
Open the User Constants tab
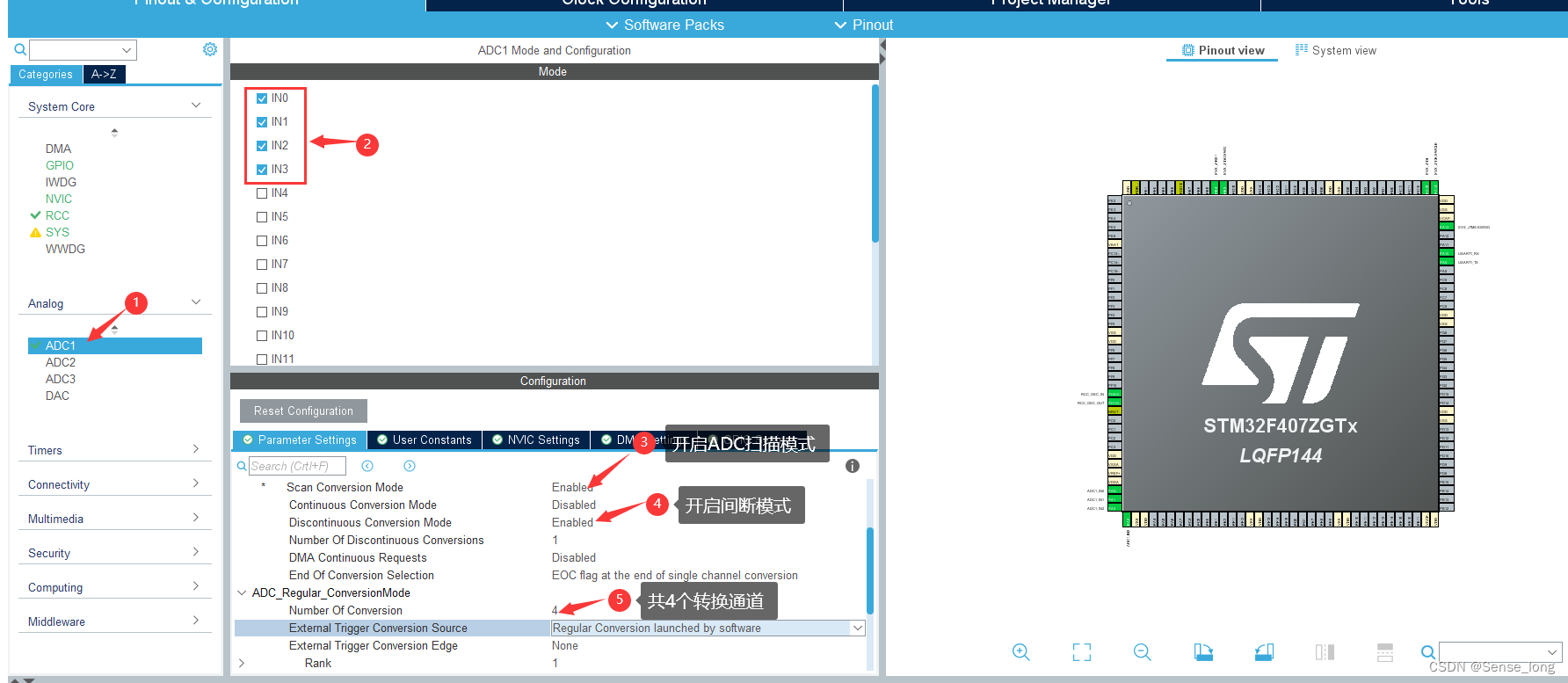point(425,440)
